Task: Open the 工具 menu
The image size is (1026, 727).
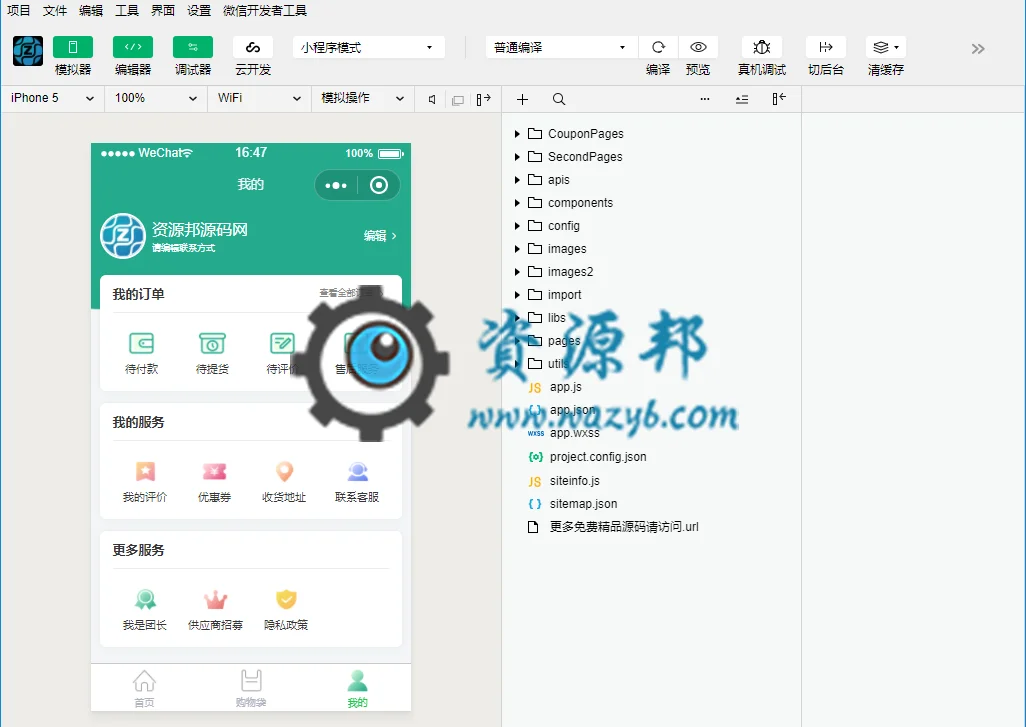Action: pyautogui.click(x=126, y=10)
